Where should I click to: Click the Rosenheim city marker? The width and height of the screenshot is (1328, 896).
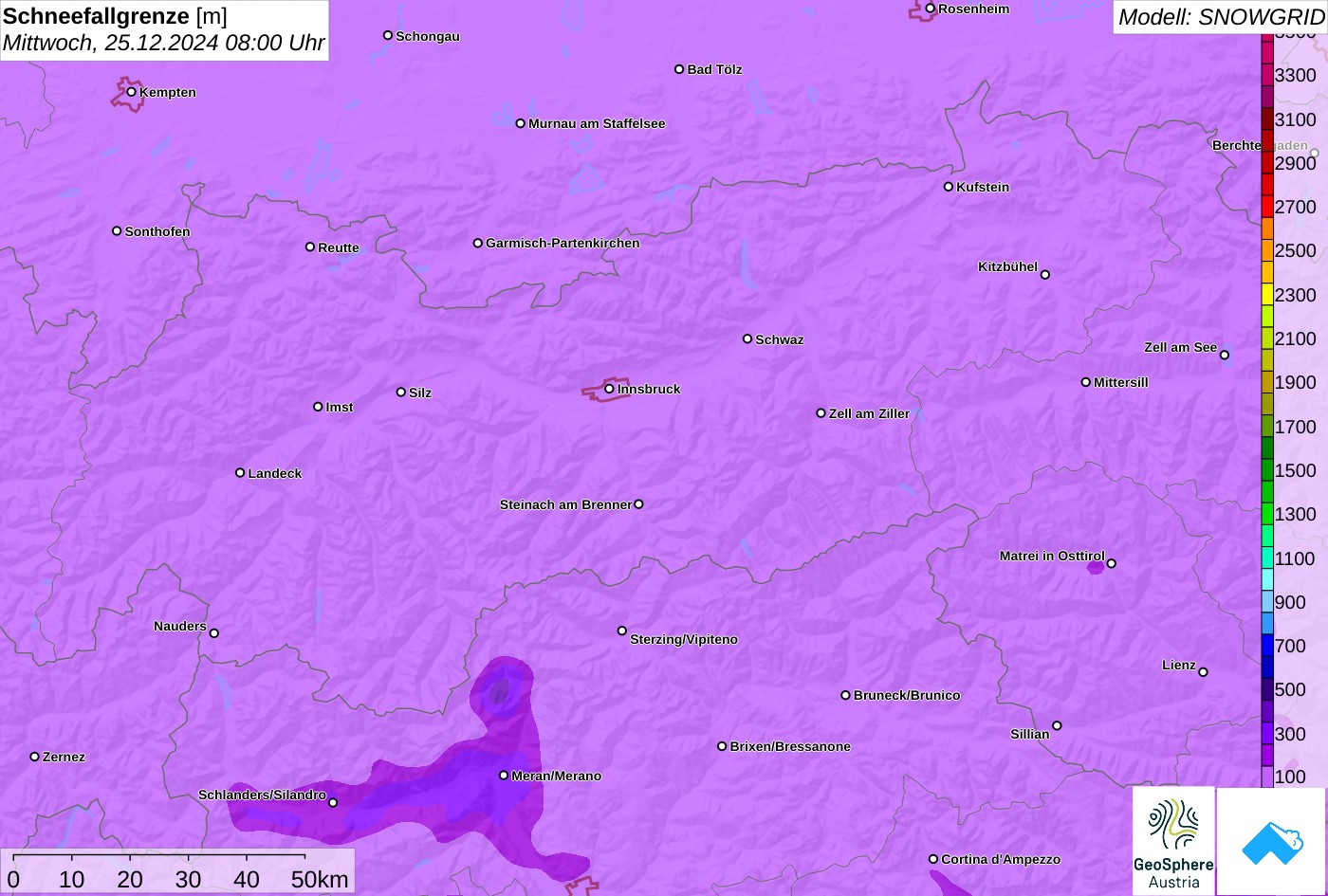click(x=930, y=9)
